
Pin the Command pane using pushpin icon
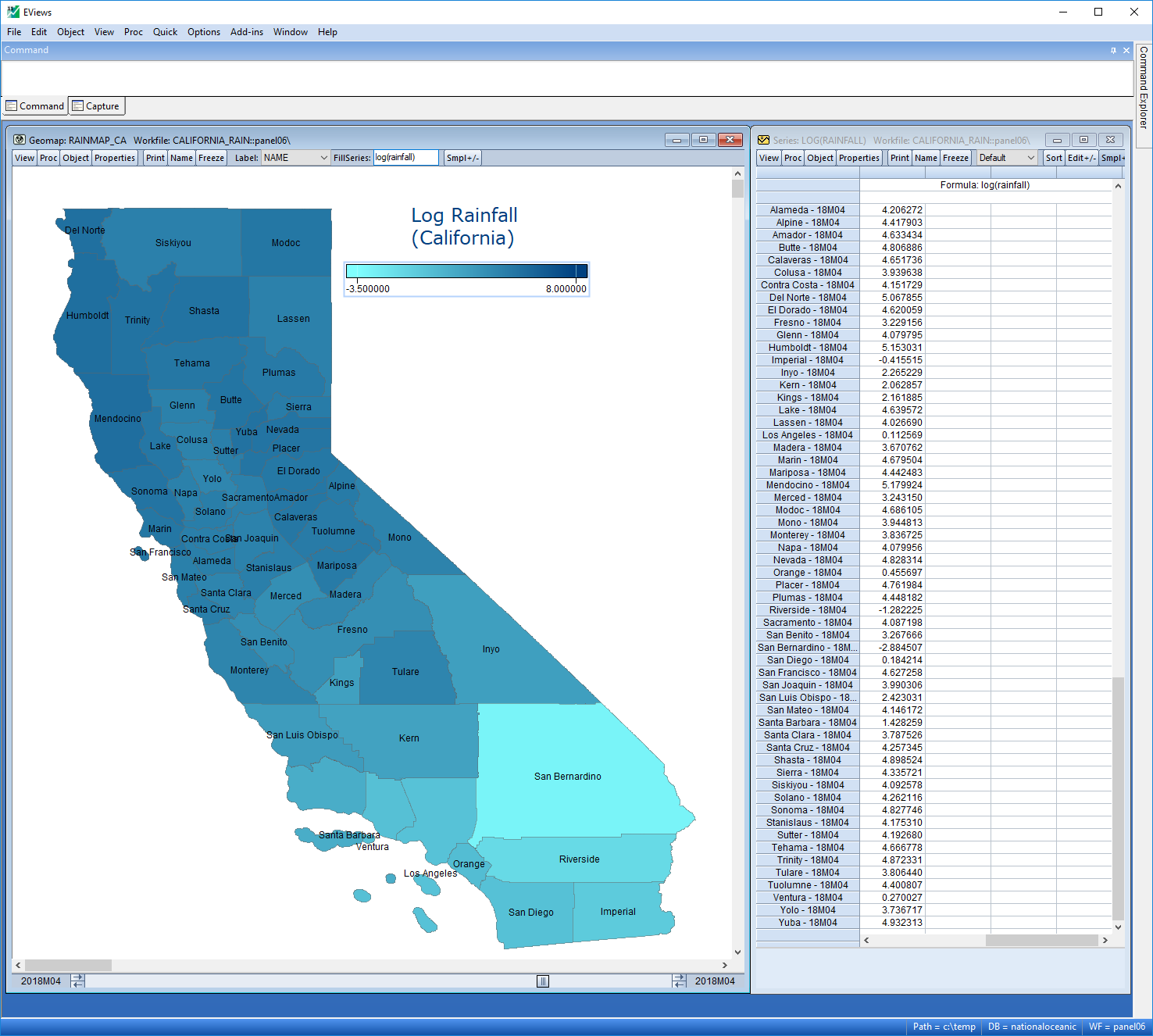coord(1113,50)
